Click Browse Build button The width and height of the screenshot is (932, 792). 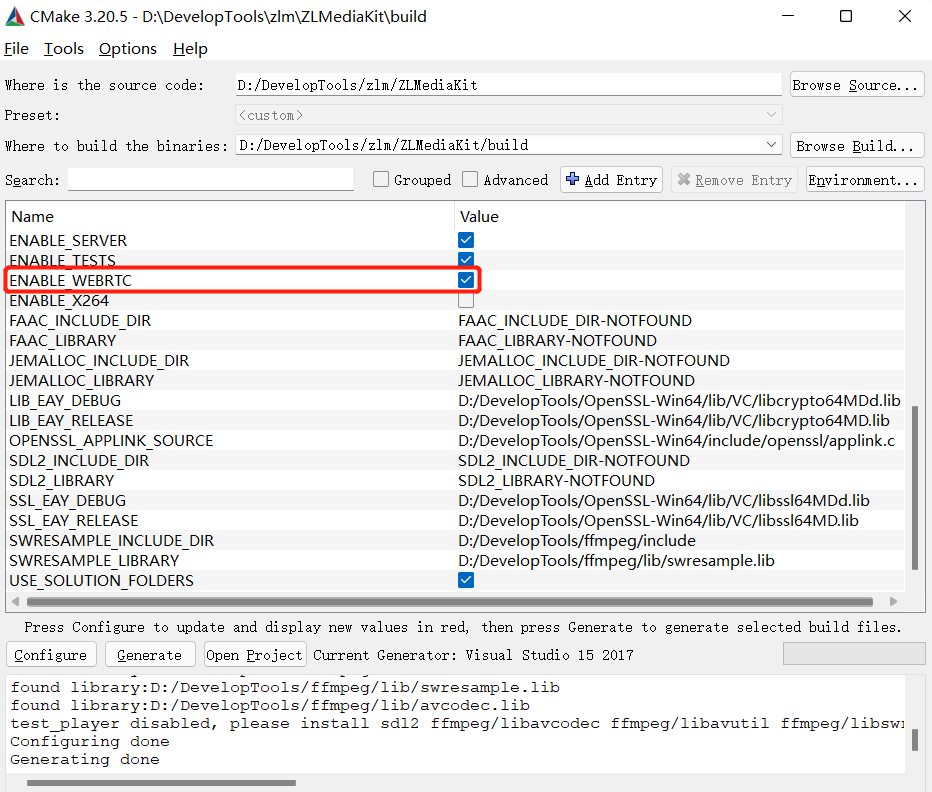coord(857,146)
